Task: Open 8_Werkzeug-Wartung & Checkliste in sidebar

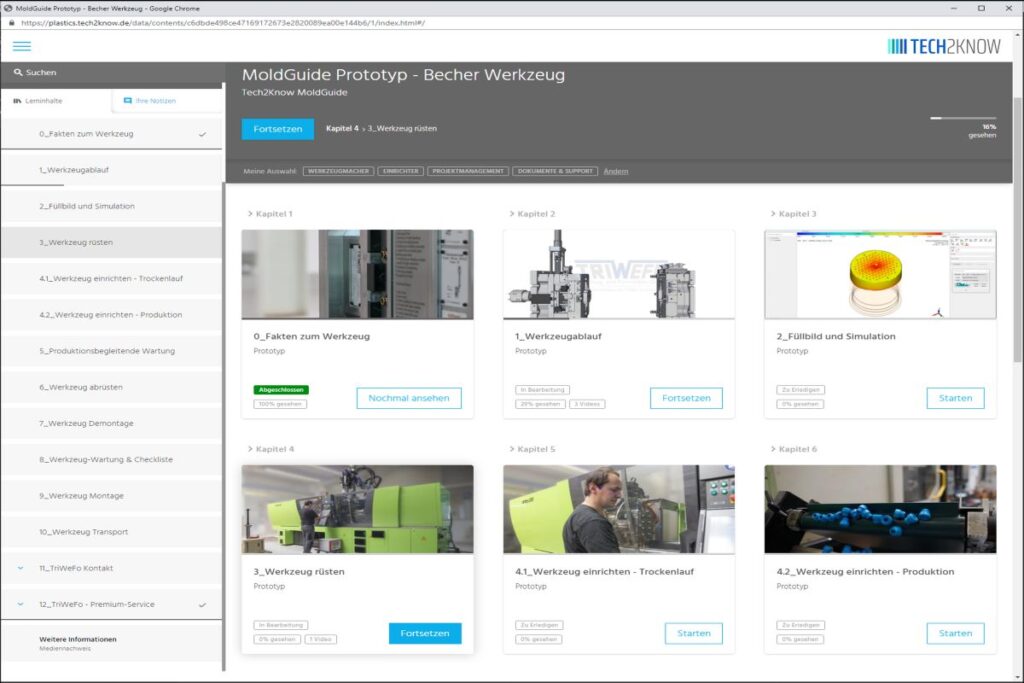Action: [x=112, y=460]
